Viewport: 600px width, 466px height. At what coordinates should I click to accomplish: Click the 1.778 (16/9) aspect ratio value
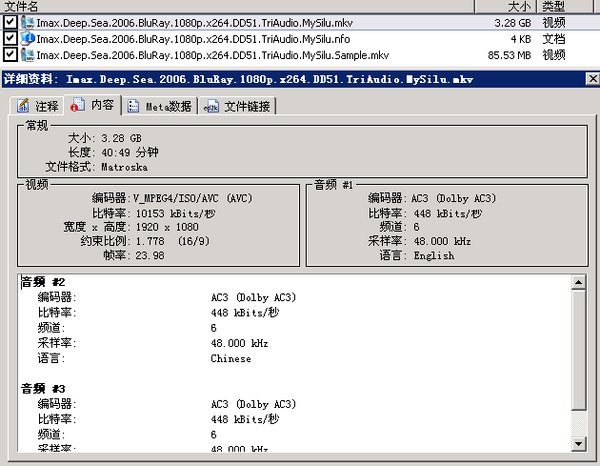click(173, 241)
